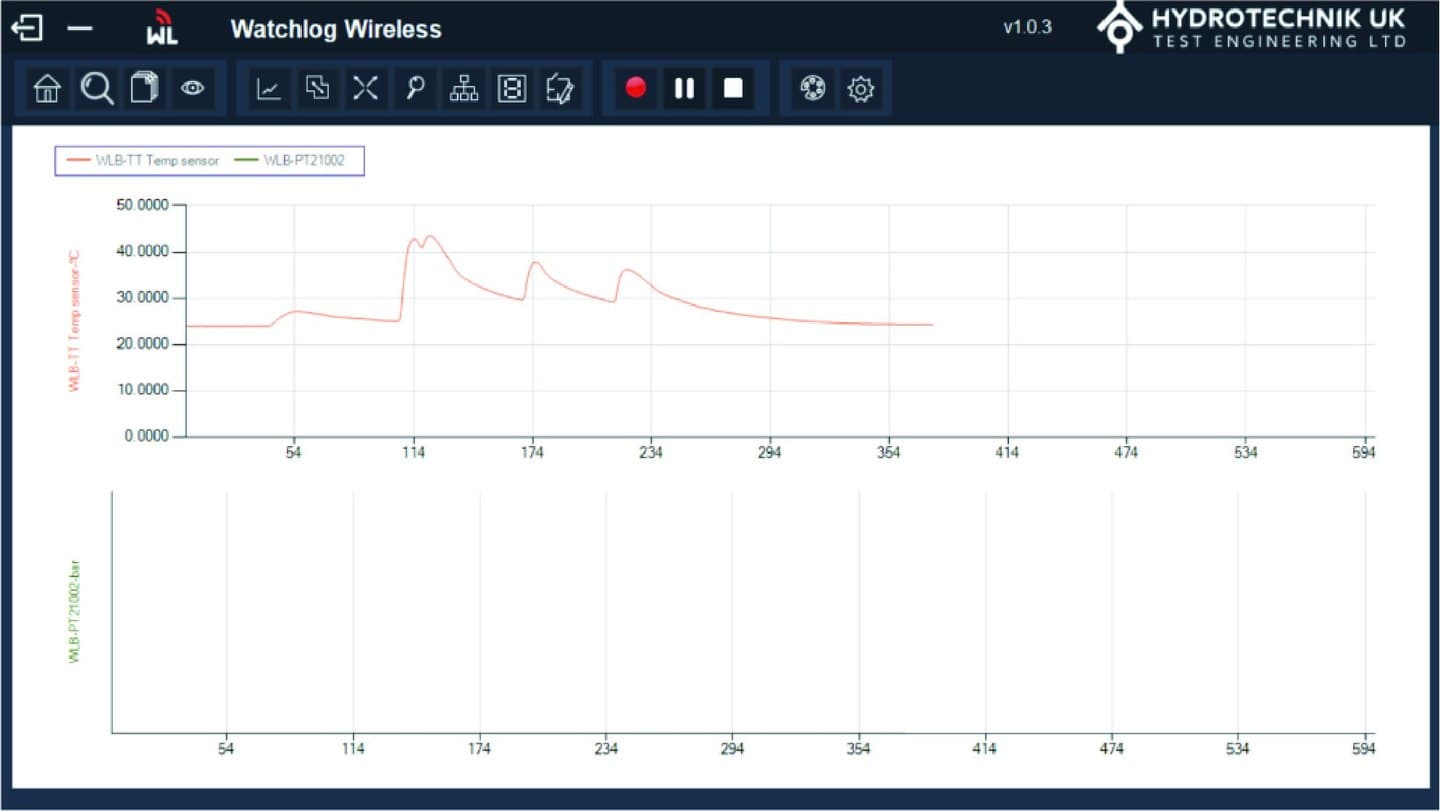Toggle WLB-TT Temp sensor legend entry
The width and height of the screenshot is (1440, 811).
(143, 160)
